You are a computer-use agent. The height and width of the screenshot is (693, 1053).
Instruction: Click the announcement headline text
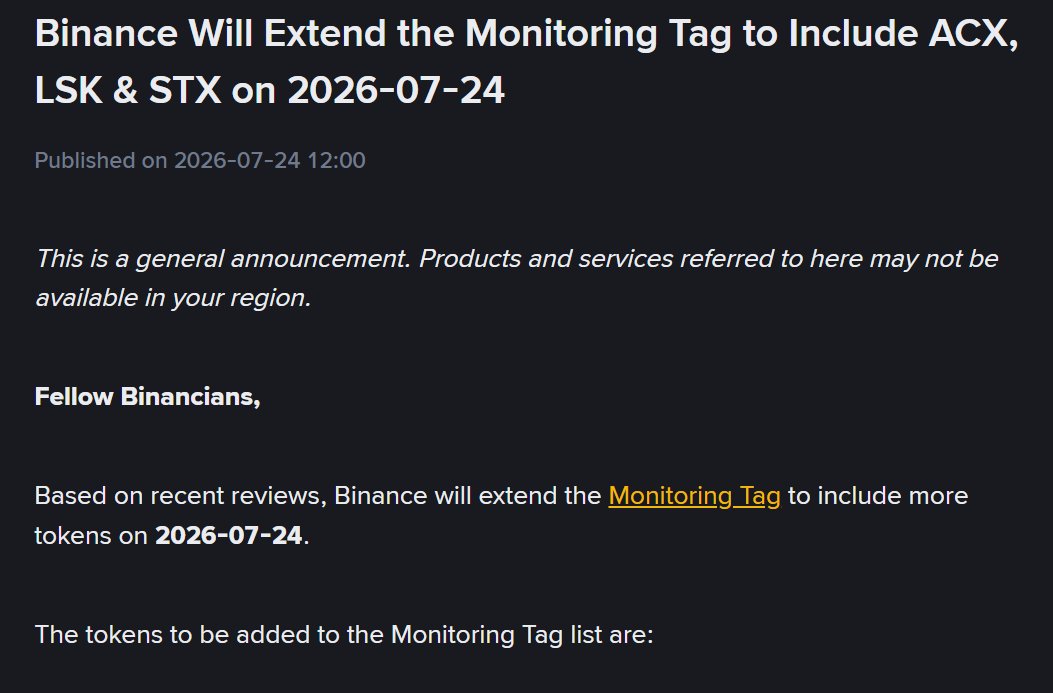pyautogui.click(x=526, y=61)
